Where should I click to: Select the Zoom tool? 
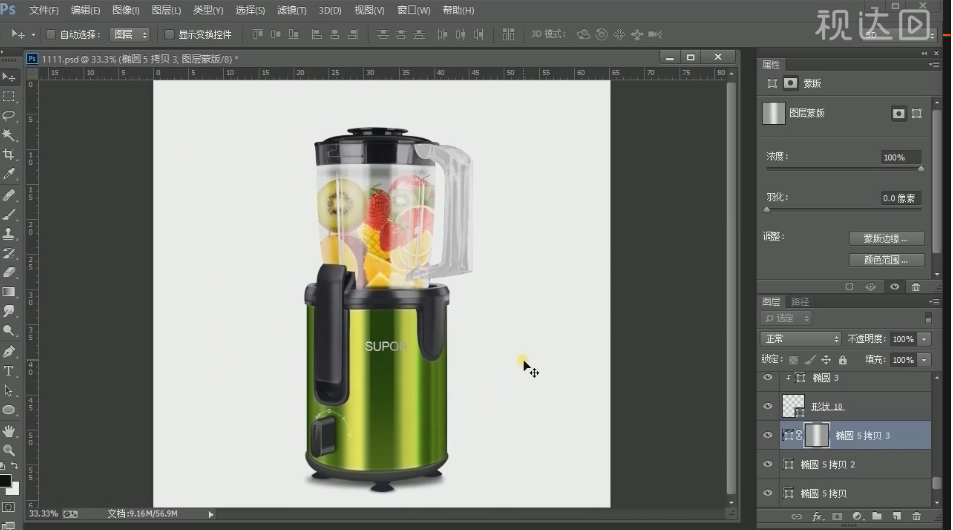(x=9, y=450)
